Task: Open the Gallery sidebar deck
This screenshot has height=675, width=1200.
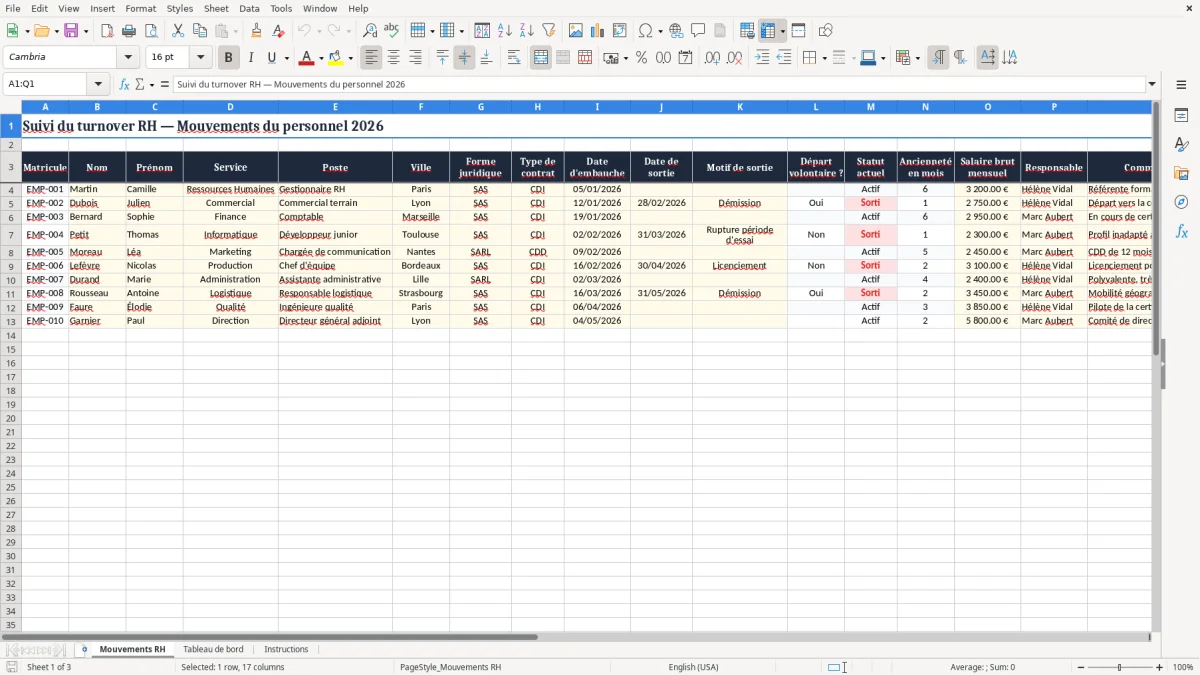Action: (x=1181, y=174)
